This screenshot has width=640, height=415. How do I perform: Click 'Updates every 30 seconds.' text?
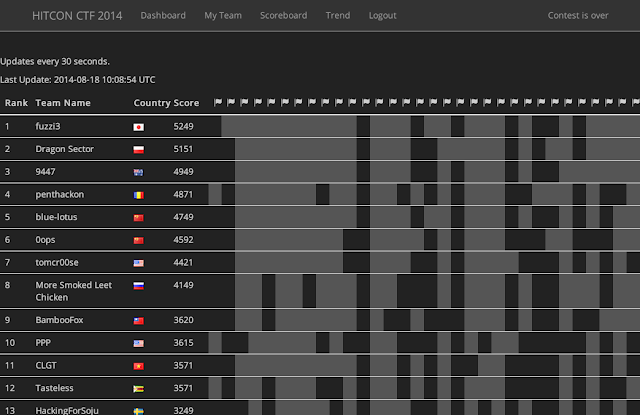[55, 62]
